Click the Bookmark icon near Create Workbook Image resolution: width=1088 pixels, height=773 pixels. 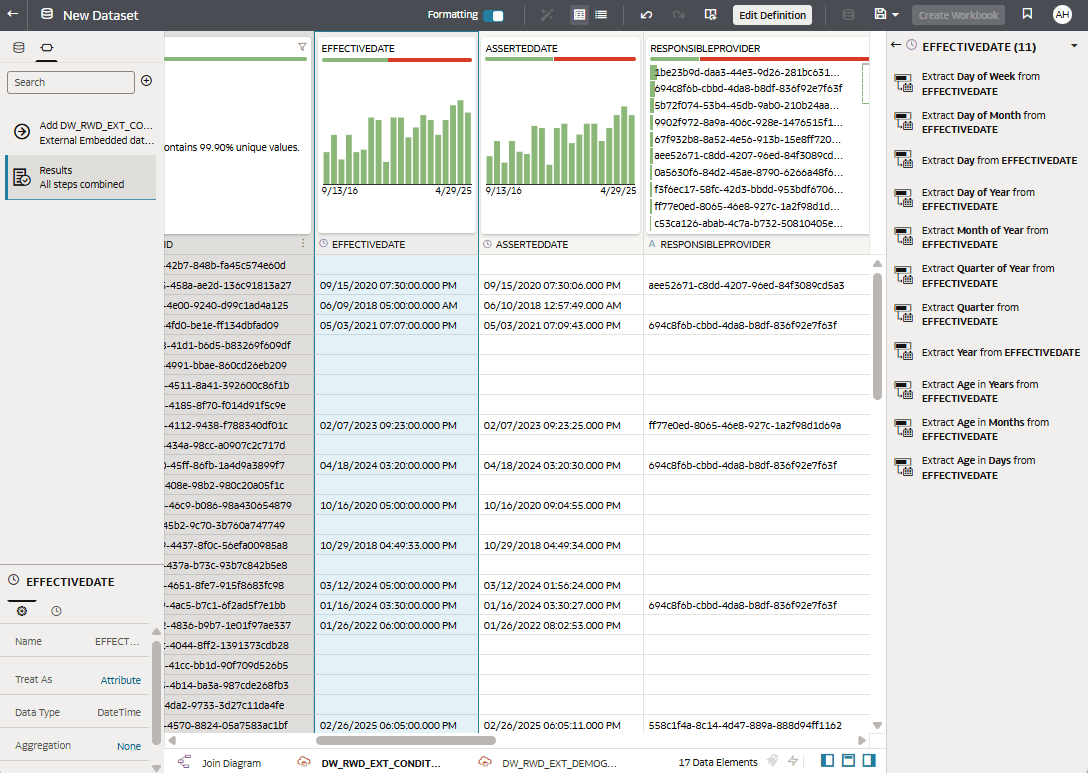[x=1027, y=14]
